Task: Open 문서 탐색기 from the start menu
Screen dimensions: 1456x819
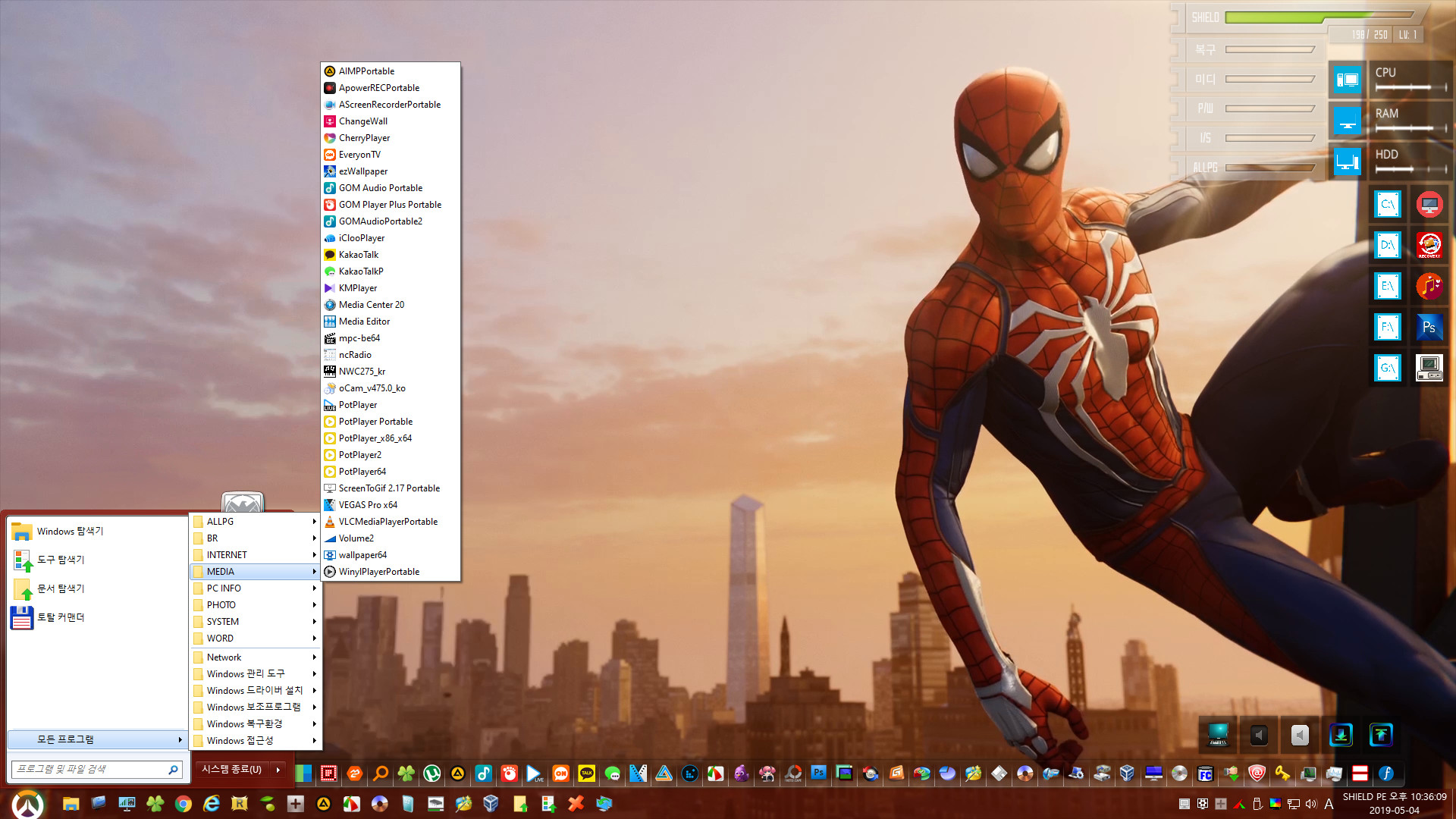Action: [x=97, y=589]
